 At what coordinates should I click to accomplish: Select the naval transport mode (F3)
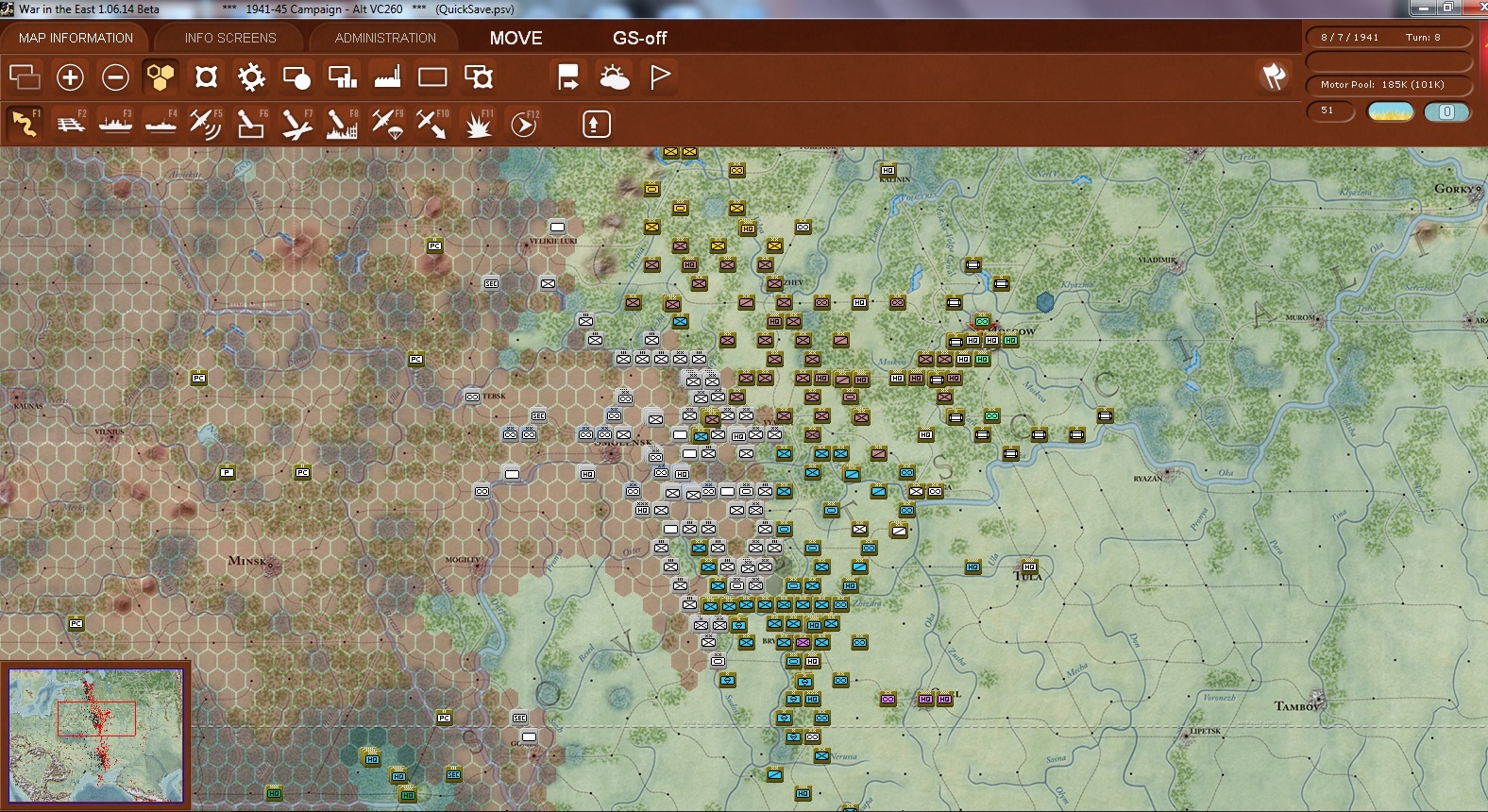click(115, 124)
